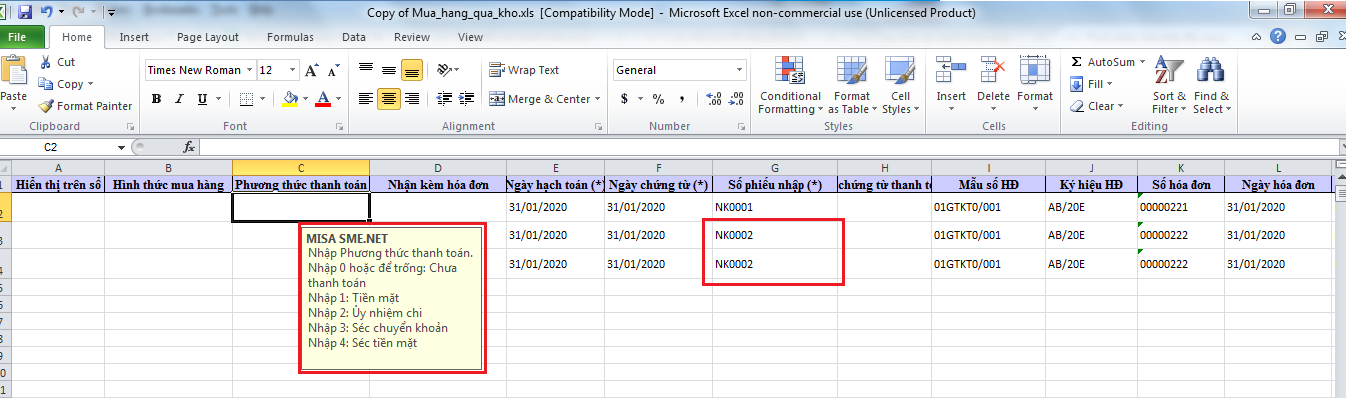Open the borders dropdown arrow
Image resolution: width=1346 pixels, height=399 pixels.
262,99
